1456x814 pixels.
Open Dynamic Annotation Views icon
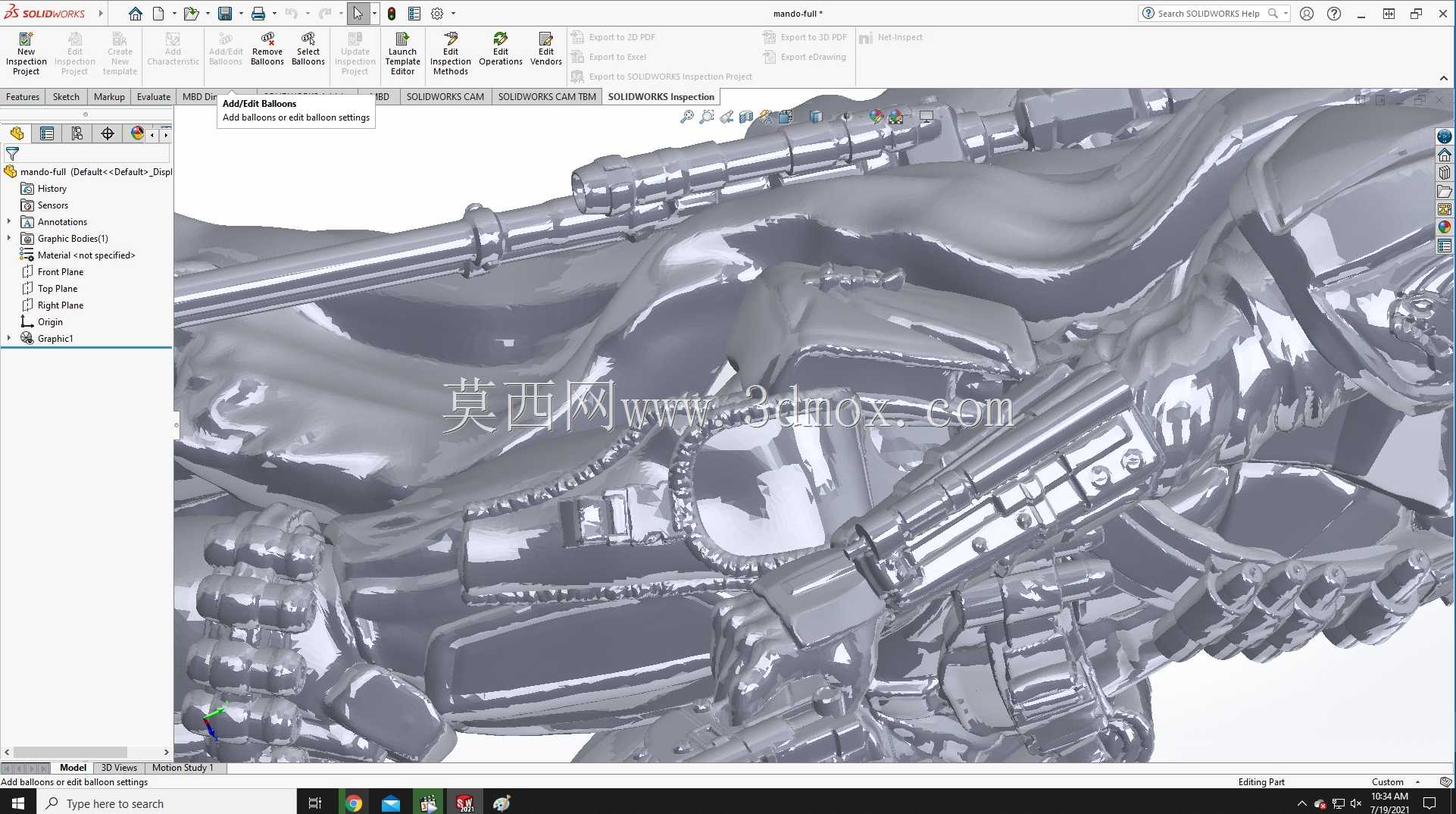(x=766, y=117)
